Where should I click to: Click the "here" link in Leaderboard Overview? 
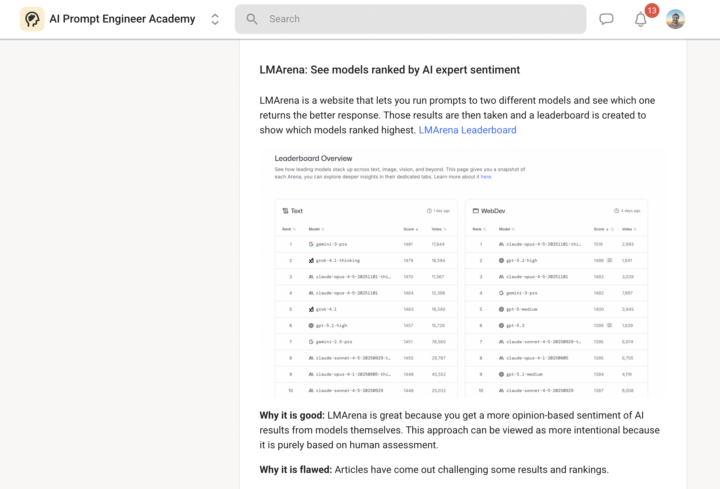485,176
